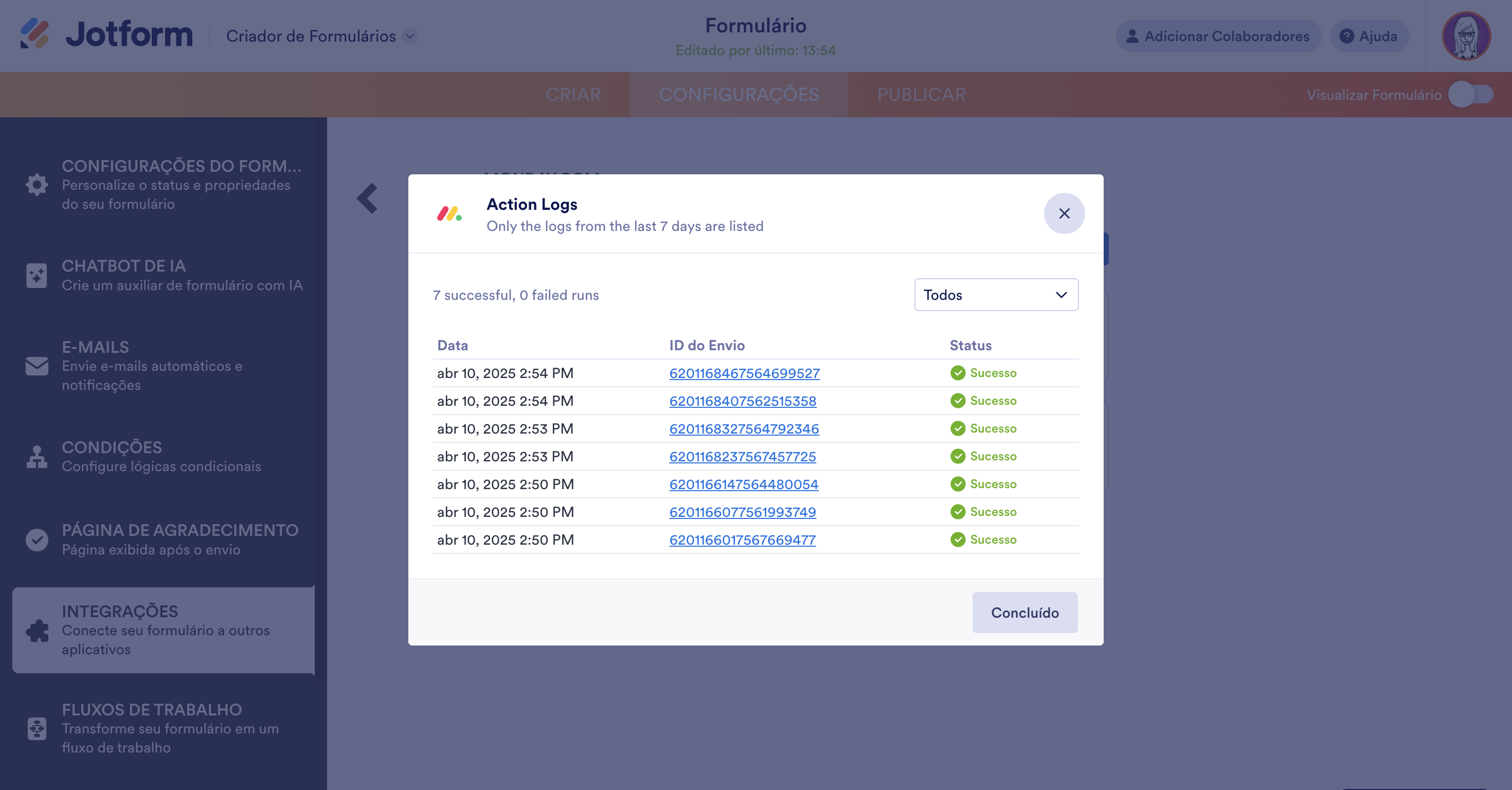
Task: Click '7 successful, 0 failed runs' summary text
Action: coord(515,295)
